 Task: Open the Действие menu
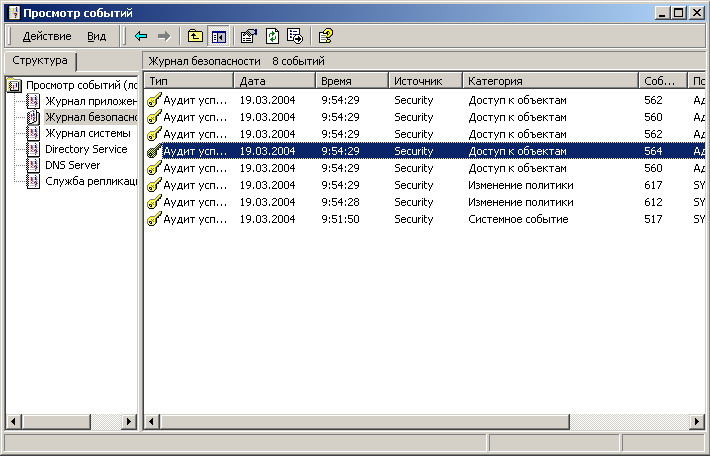pyautogui.click(x=47, y=36)
